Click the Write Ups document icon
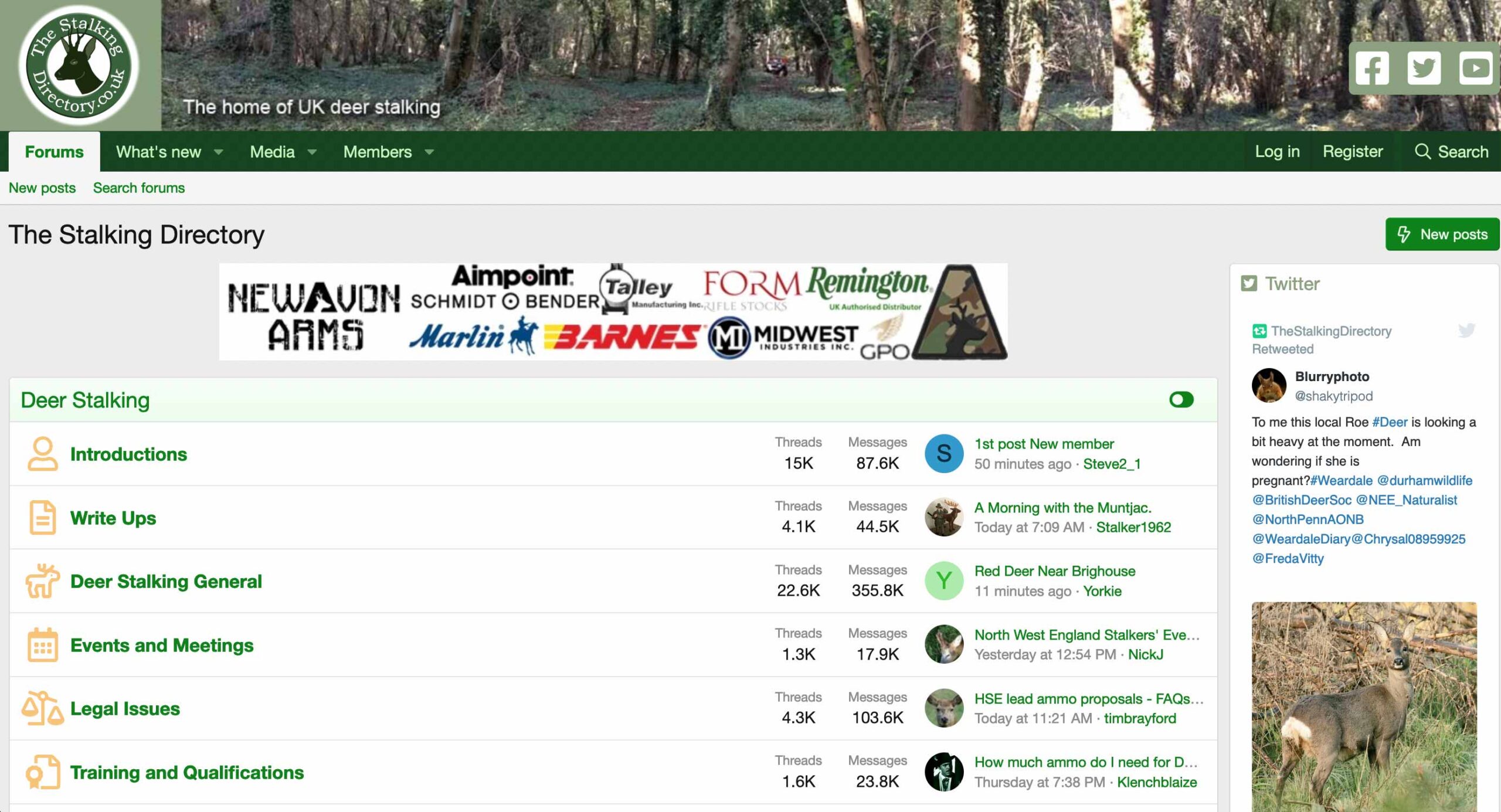The height and width of the screenshot is (812, 1501). [x=43, y=518]
